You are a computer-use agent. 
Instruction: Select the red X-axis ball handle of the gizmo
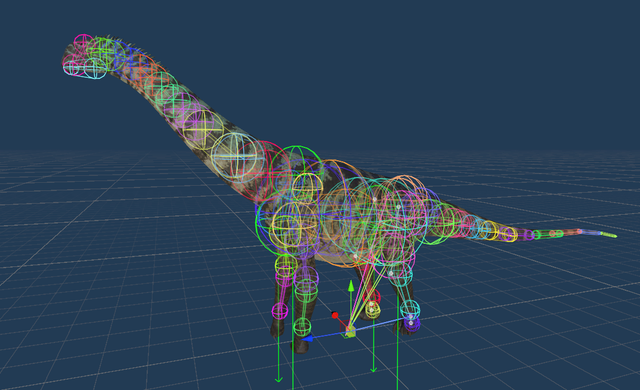335,315
